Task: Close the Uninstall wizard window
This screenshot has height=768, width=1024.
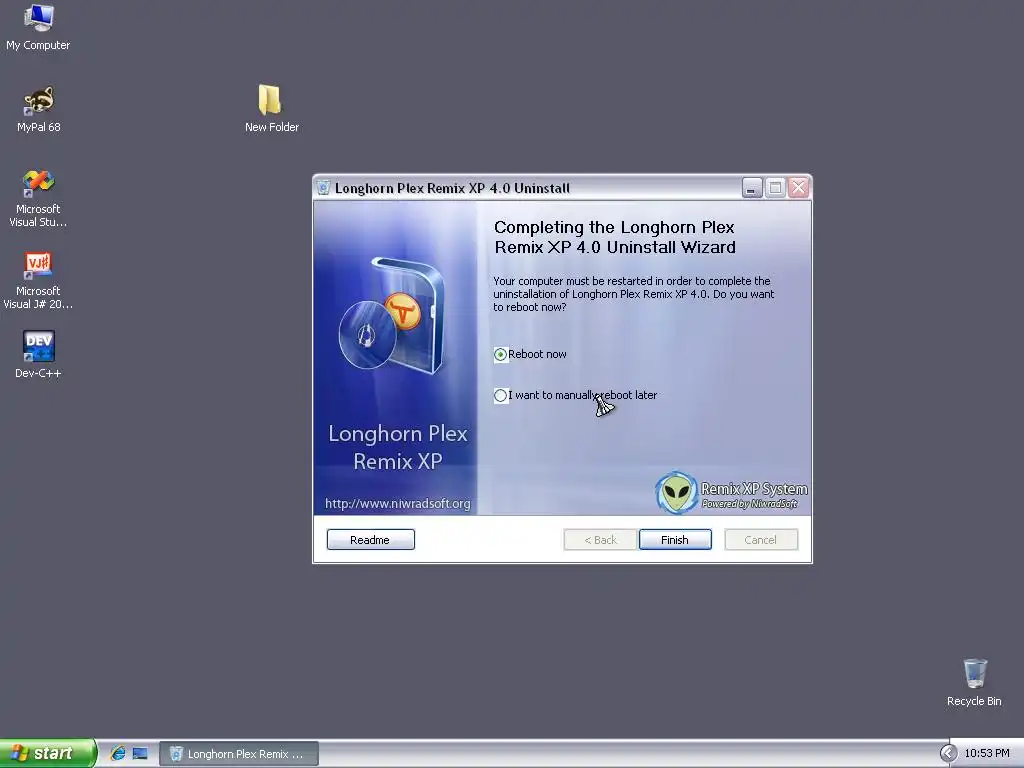Action: [x=799, y=188]
